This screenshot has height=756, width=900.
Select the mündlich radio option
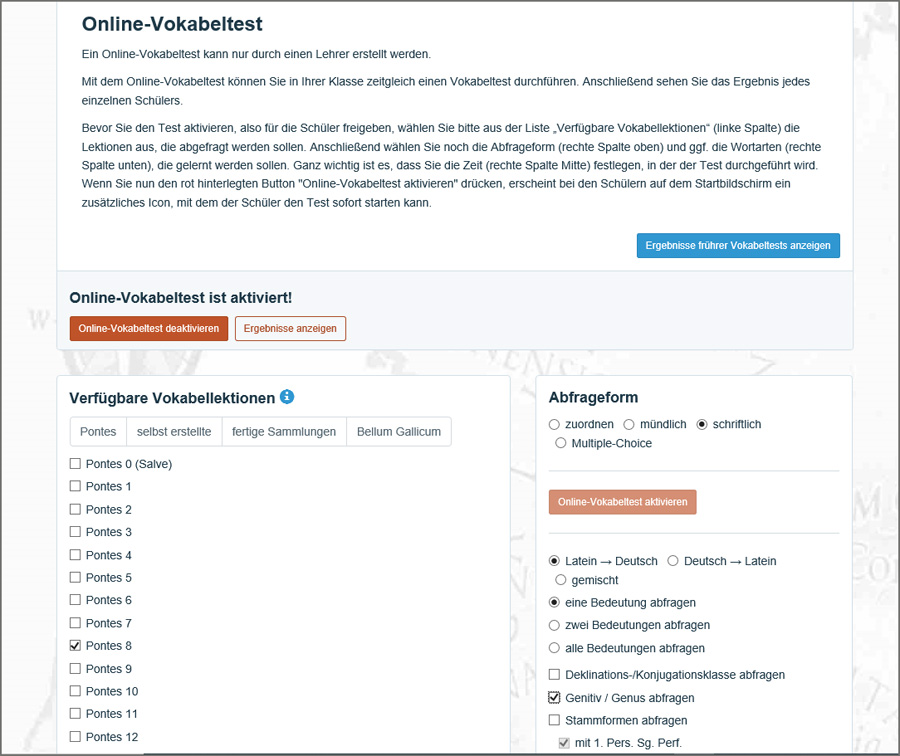pyautogui.click(x=629, y=424)
